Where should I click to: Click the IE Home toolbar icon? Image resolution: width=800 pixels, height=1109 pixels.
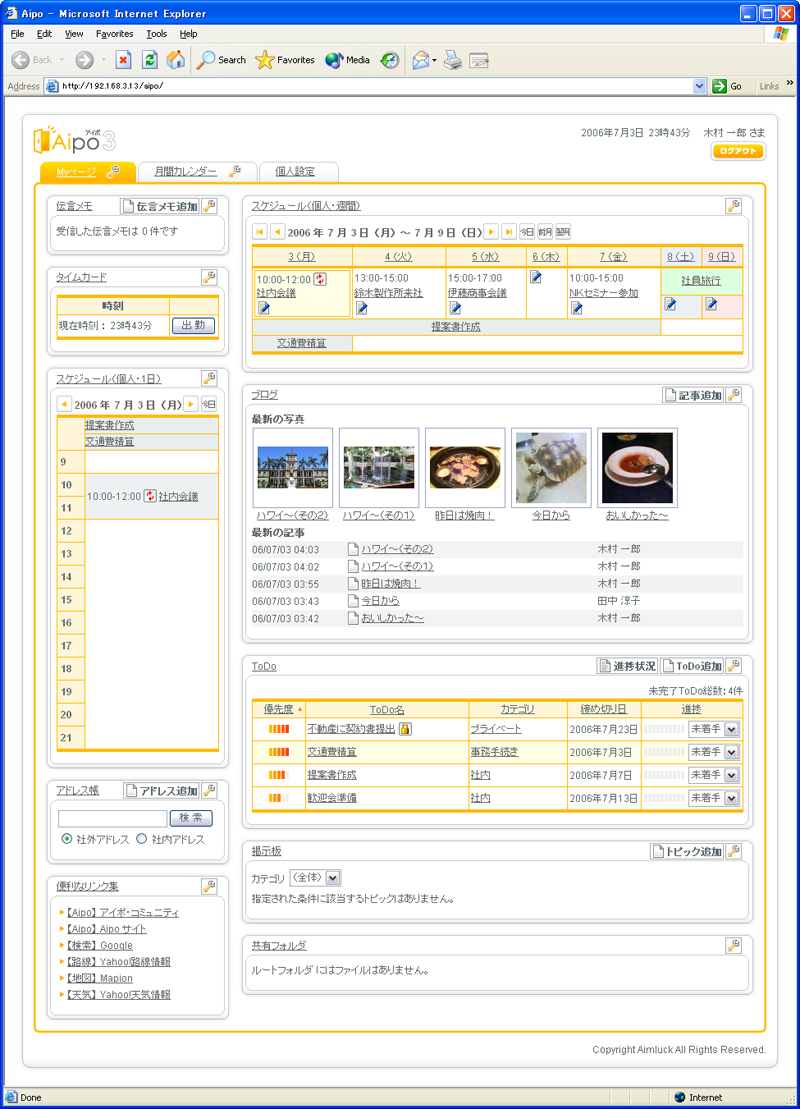point(175,60)
